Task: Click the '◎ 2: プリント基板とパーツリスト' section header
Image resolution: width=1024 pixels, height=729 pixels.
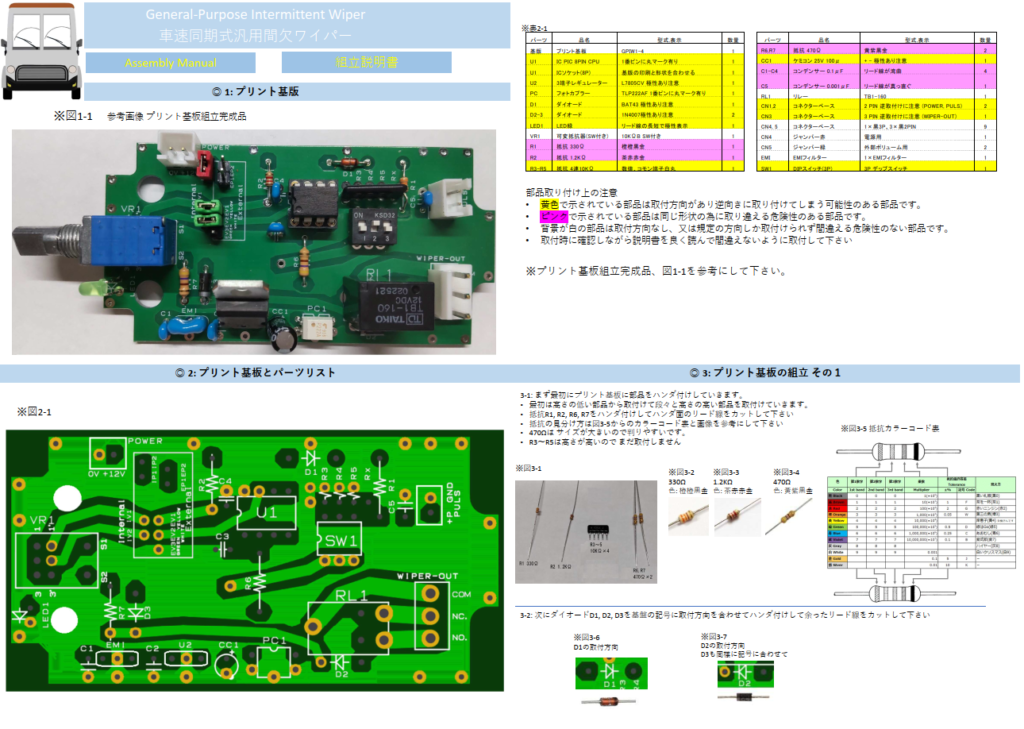Action: pyautogui.click(x=255, y=372)
